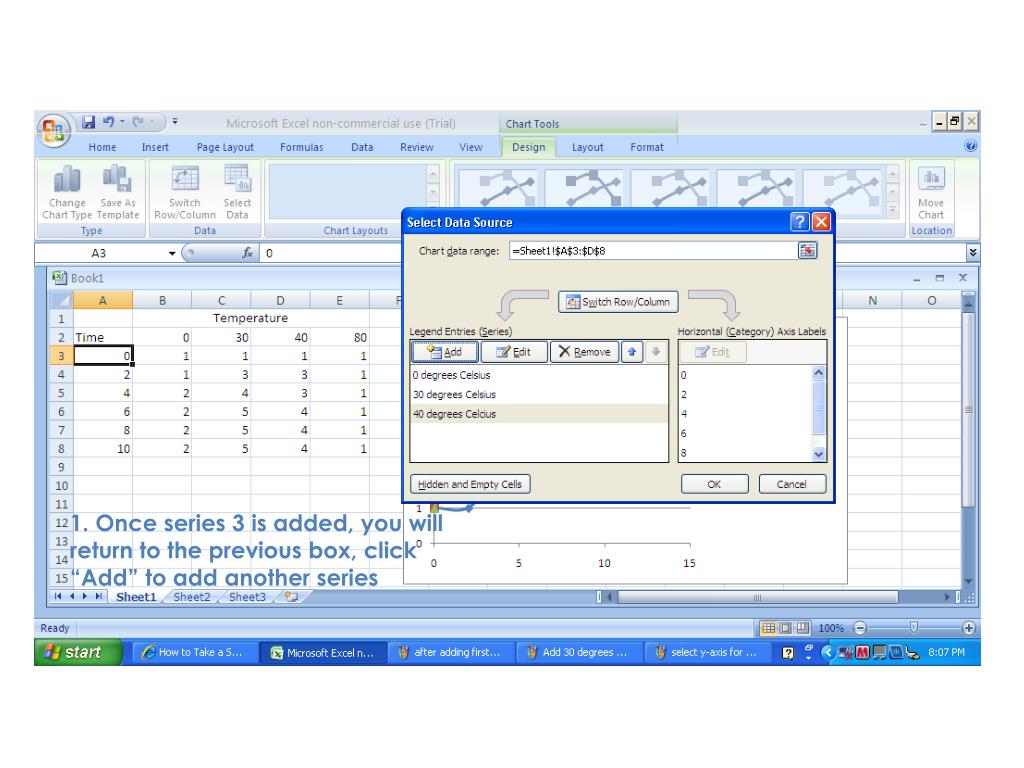The image size is (1024, 768).
Task: Click Normal view status bar icon
Action: tap(769, 628)
